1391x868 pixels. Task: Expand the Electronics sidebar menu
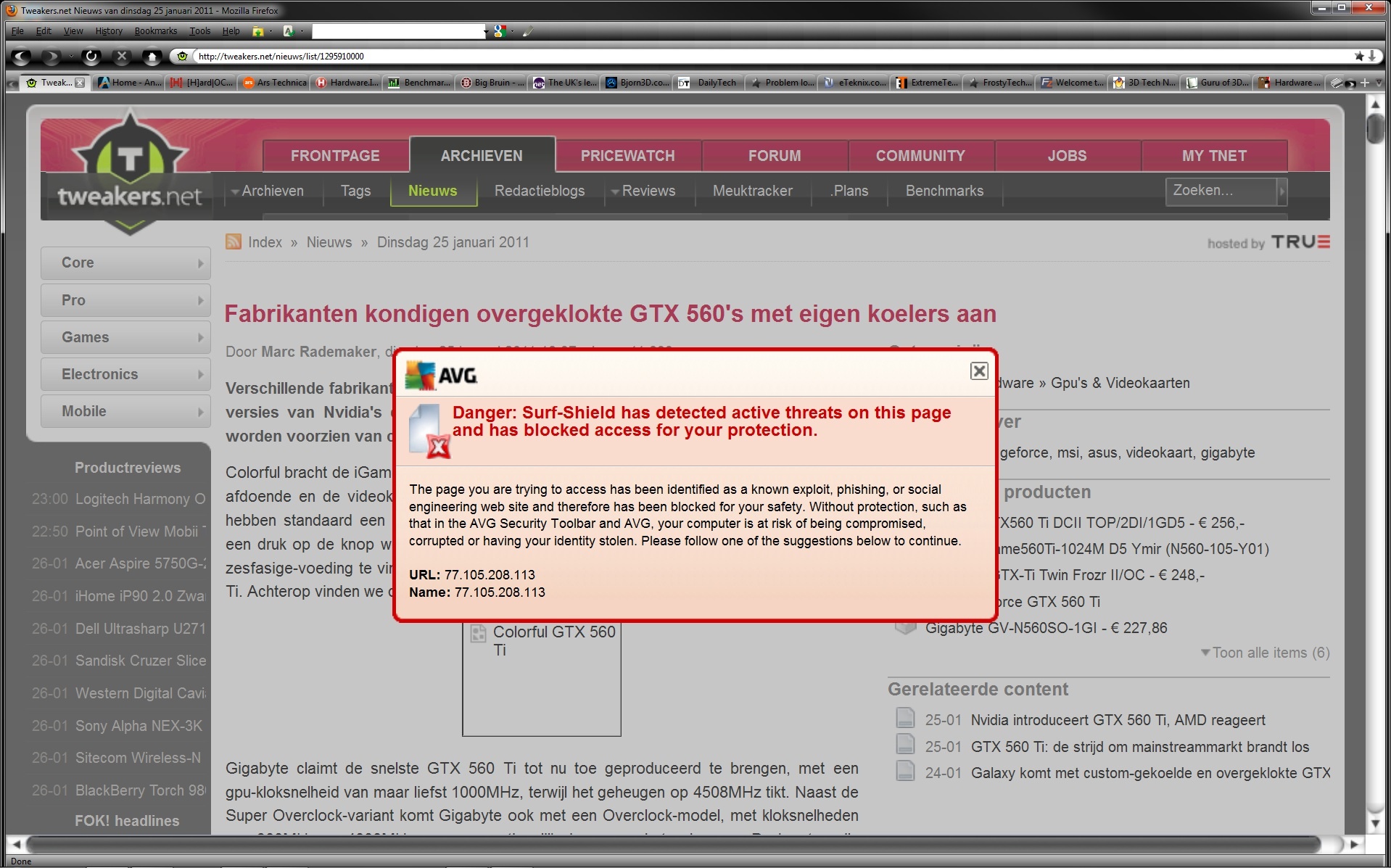(125, 374)
